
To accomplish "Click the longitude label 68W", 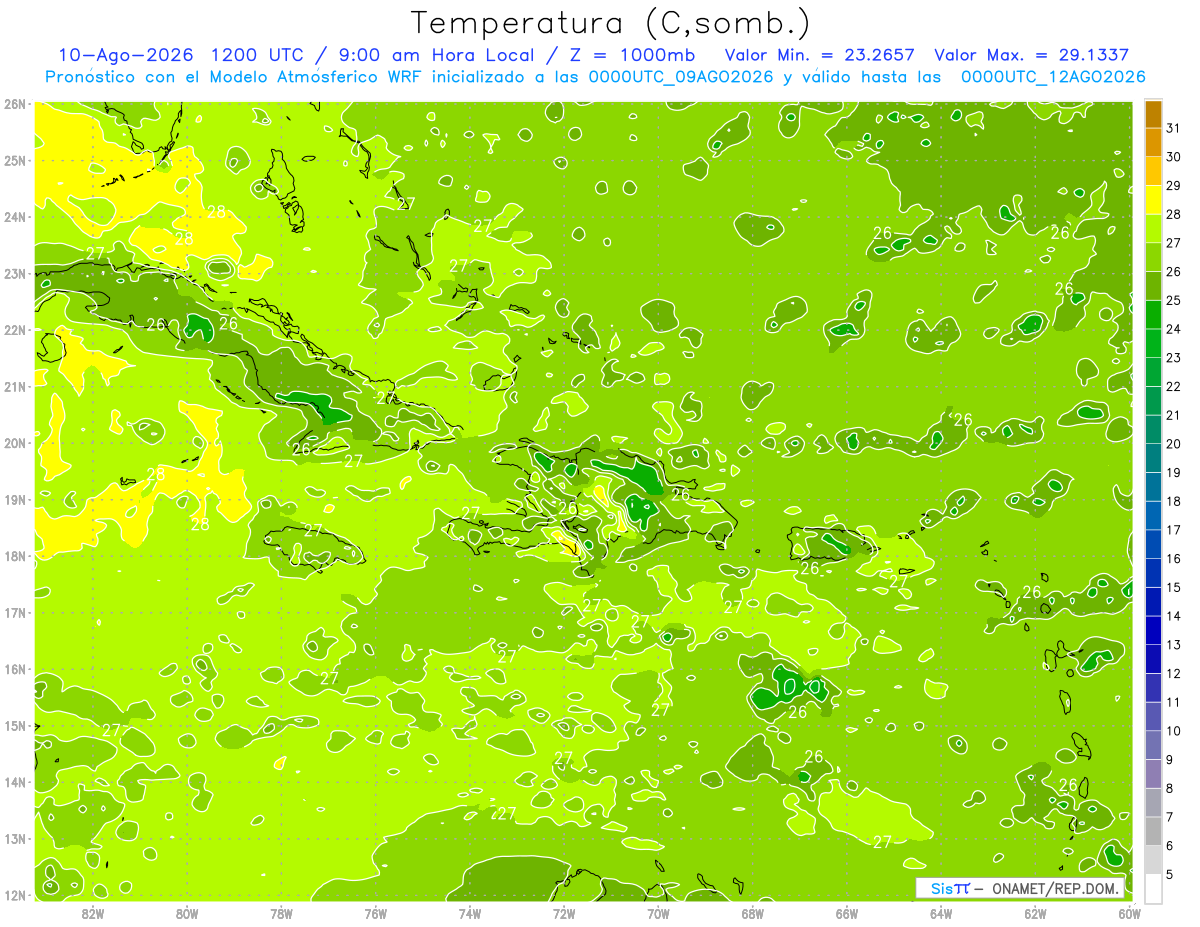I will [753, 913].
